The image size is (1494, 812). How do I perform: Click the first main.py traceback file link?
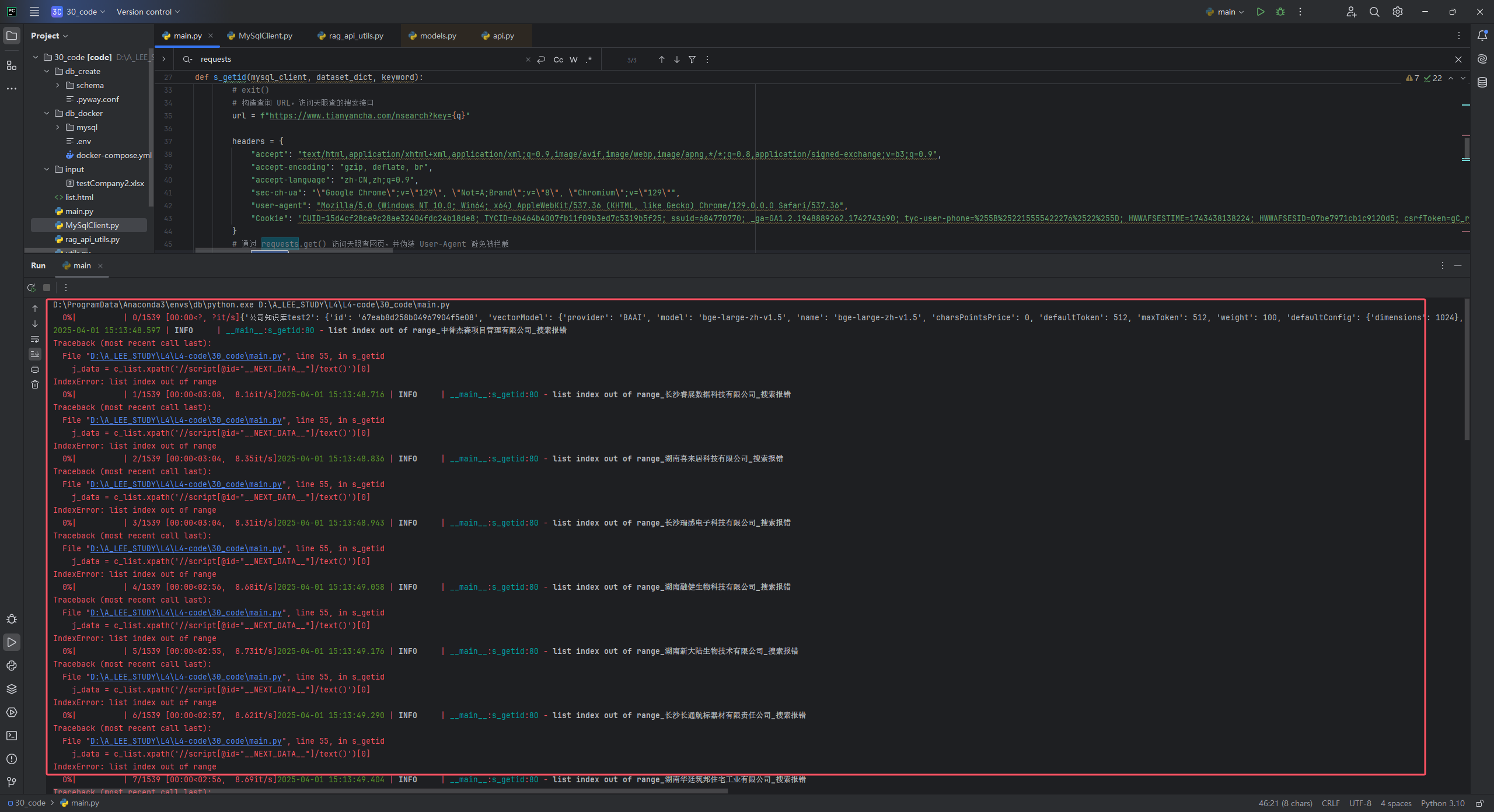pyautogui.click(x=186, y=356)
